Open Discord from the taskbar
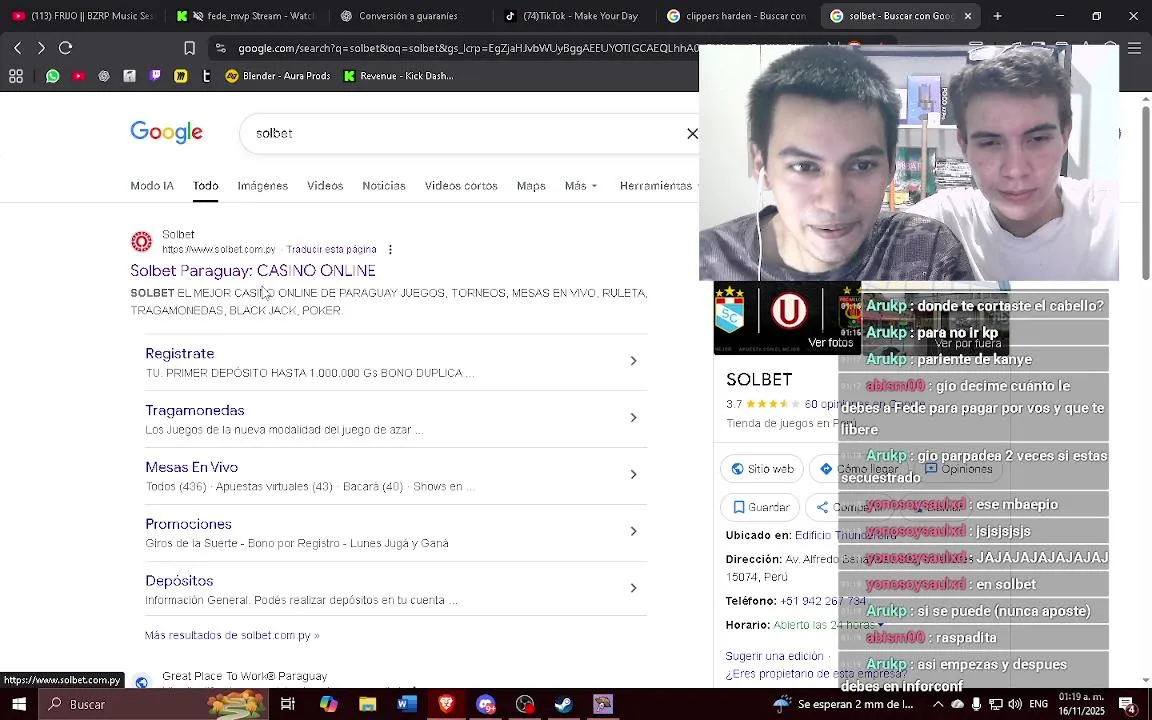1152x720 pixels. (486, 704)
